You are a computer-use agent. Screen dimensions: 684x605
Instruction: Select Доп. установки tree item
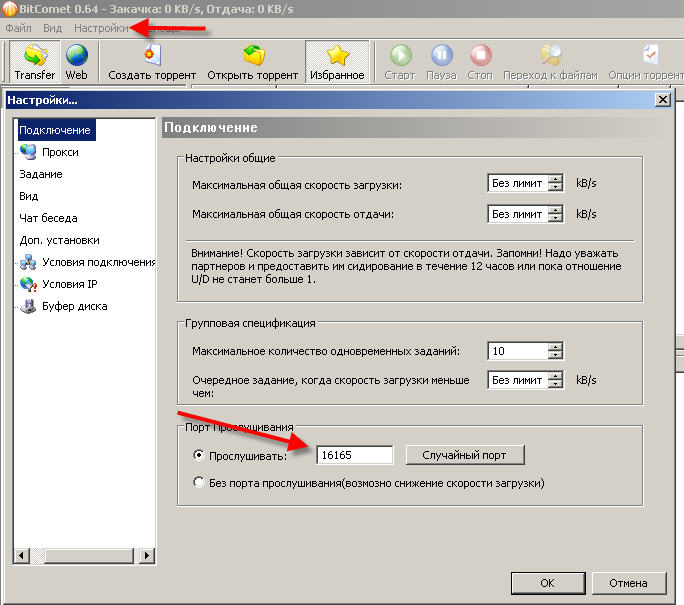click(x=59, y=240)
